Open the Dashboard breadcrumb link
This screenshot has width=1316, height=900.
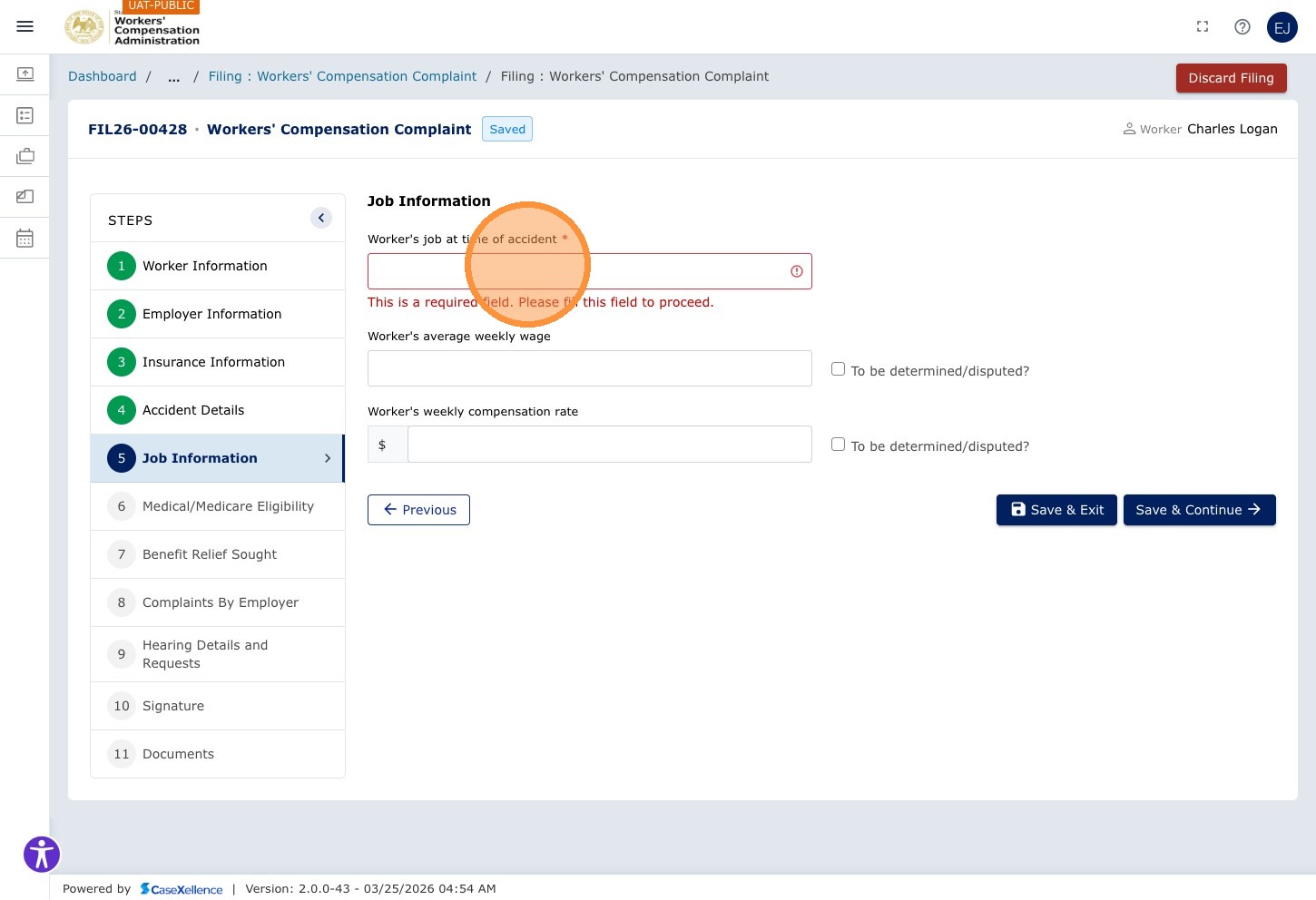[103, 76]
